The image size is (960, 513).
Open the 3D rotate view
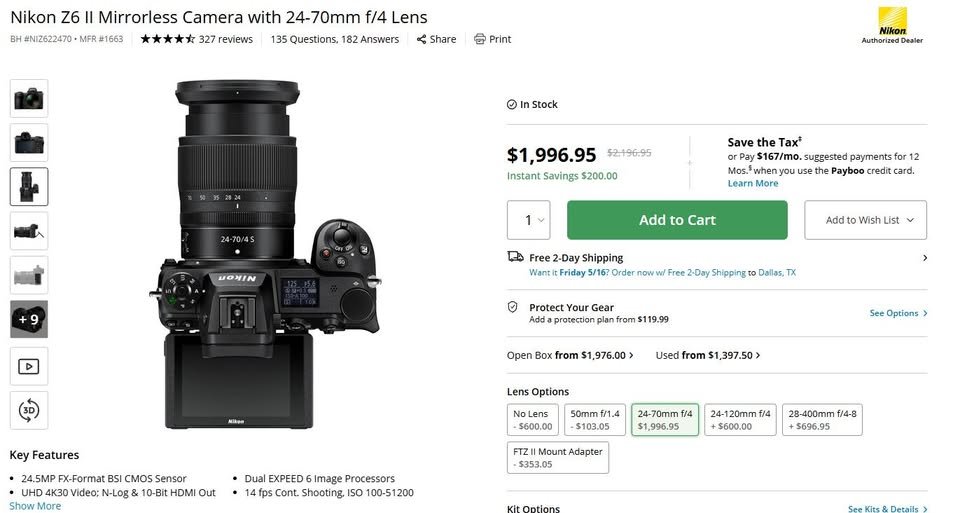(29, 410)
